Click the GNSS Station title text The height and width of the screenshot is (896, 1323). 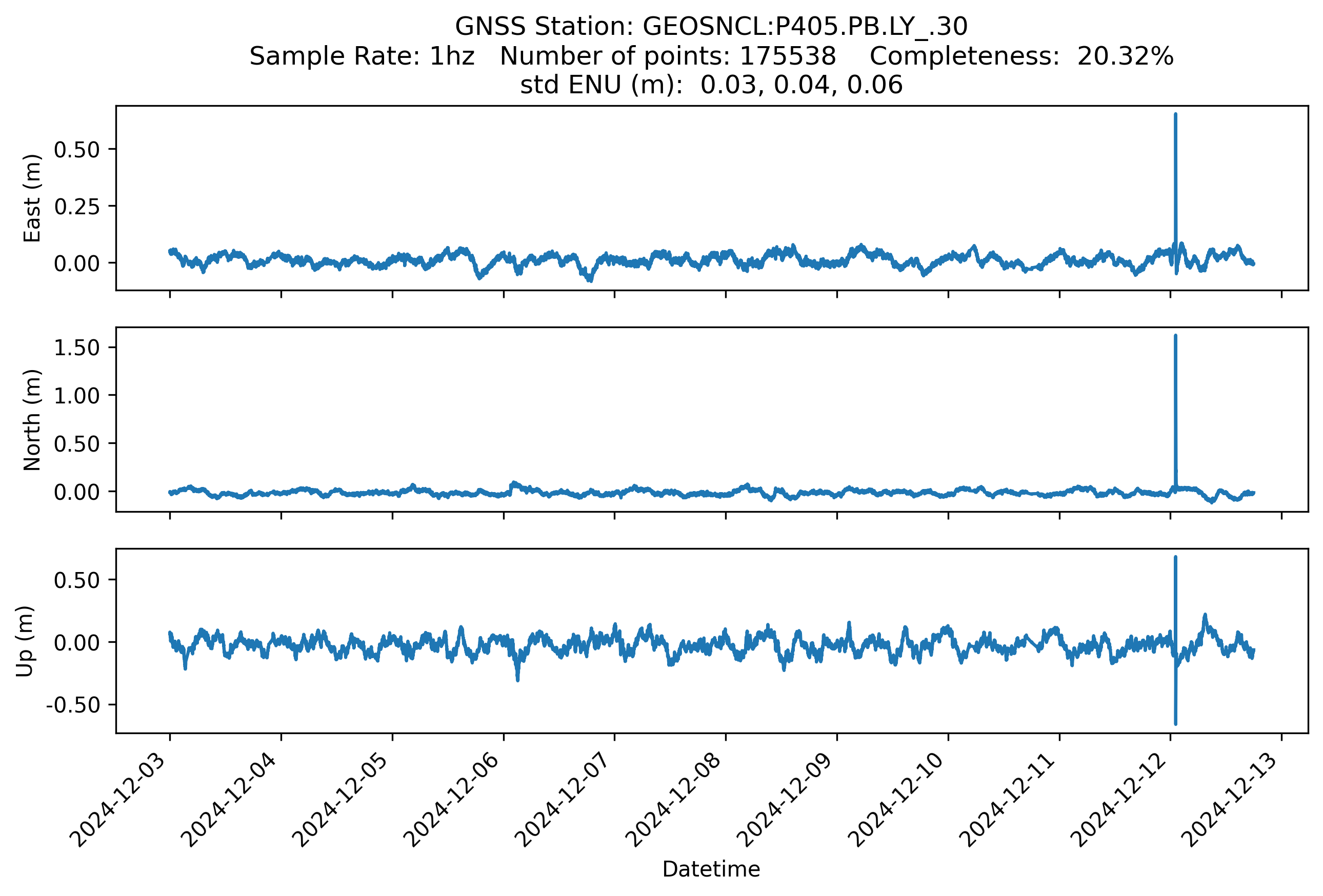[711, 27]
